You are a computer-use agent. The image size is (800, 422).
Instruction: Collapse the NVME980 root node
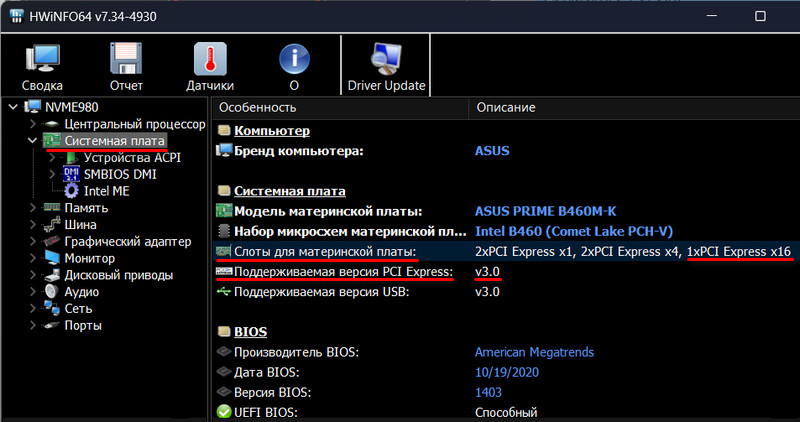click(13, 107)
